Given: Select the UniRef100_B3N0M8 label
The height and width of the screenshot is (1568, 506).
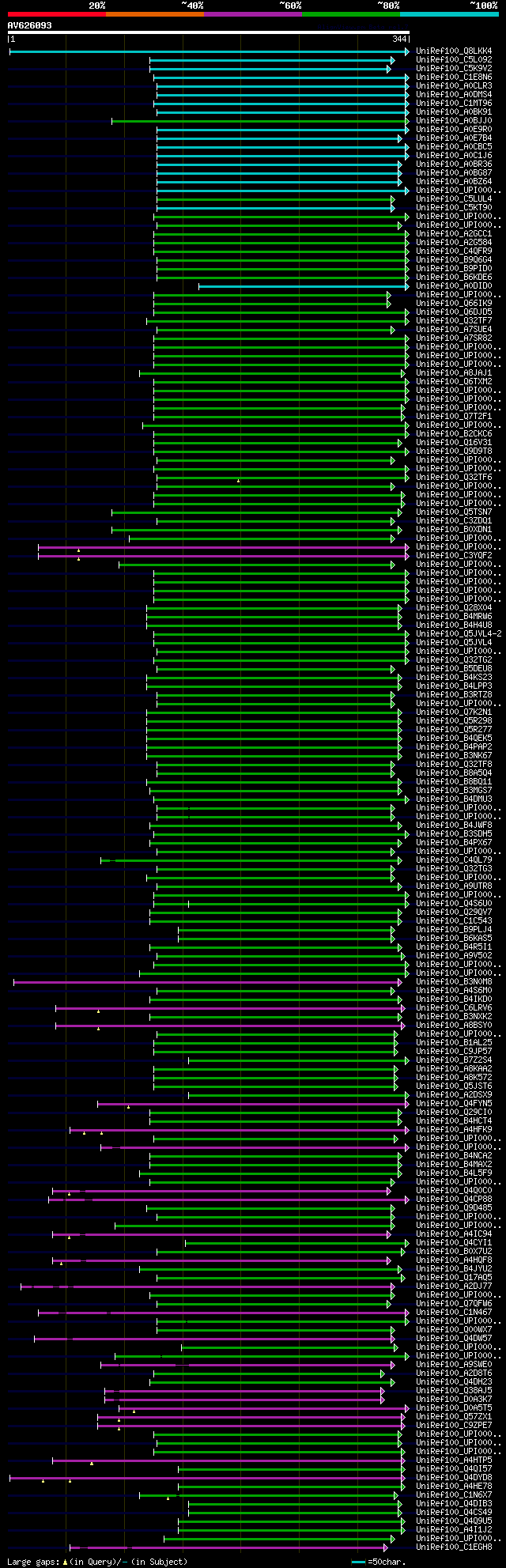Looking at the screenshot, I should coord(454,982).
